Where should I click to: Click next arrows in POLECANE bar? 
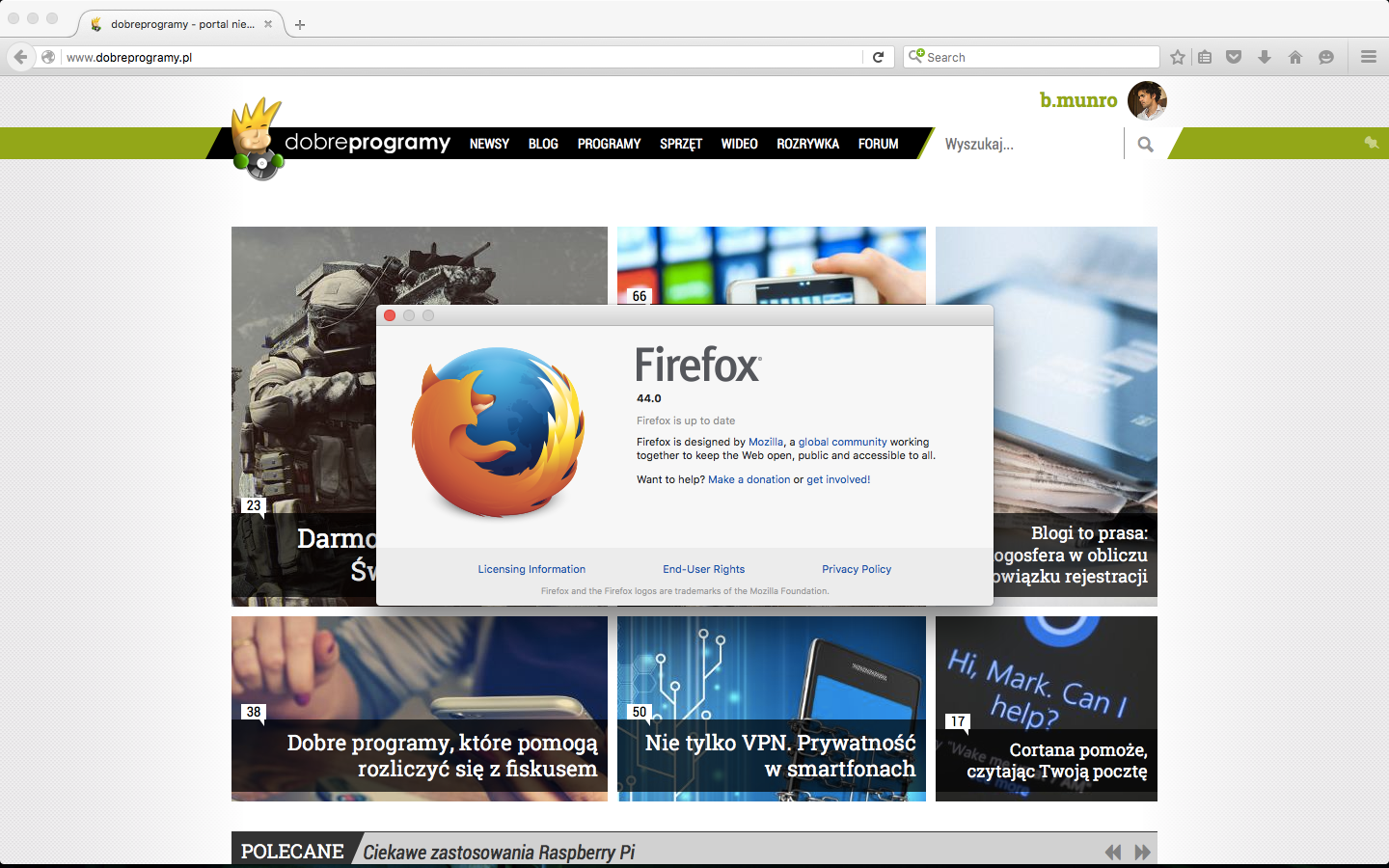1142,852
